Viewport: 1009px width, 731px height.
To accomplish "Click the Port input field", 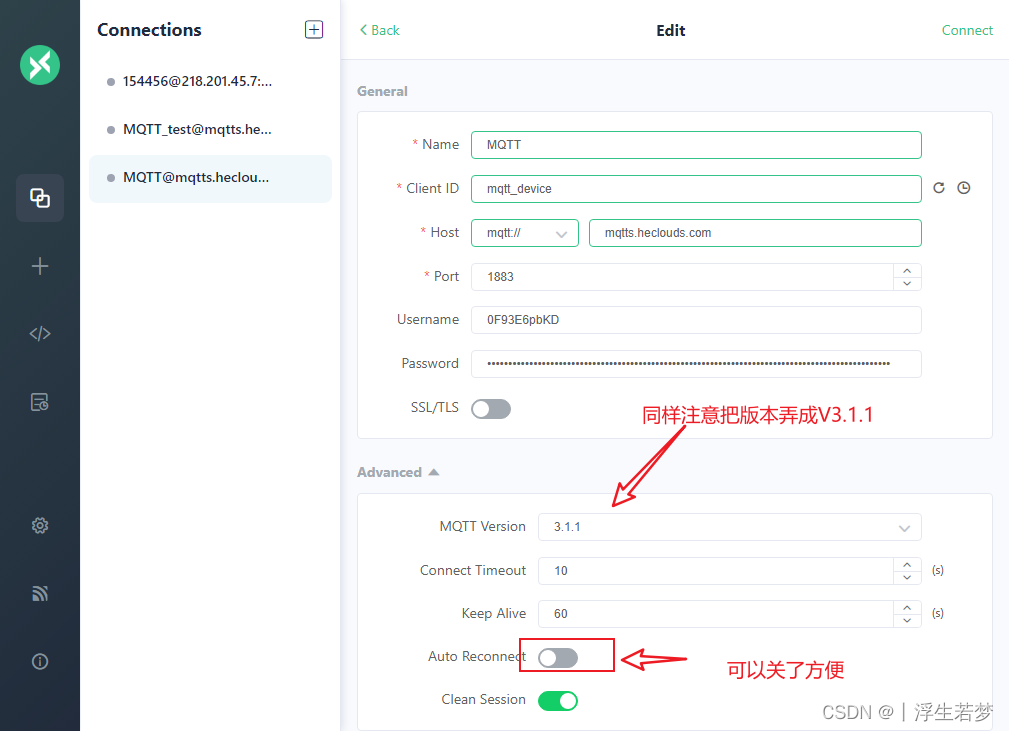I will click(682, 277).
